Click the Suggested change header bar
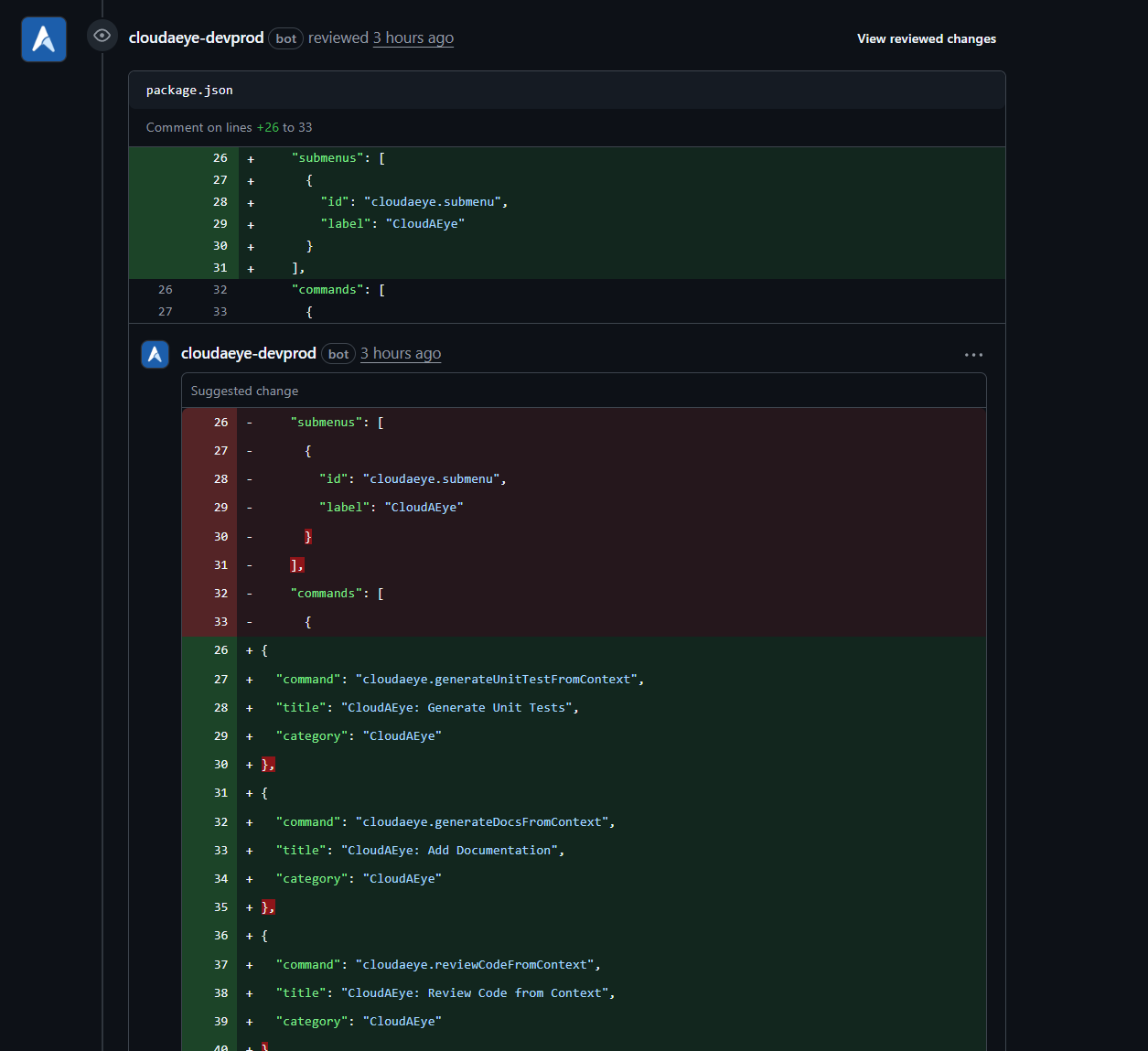This screenshot has width=1148, height=1051. click(x=243, y=391)
